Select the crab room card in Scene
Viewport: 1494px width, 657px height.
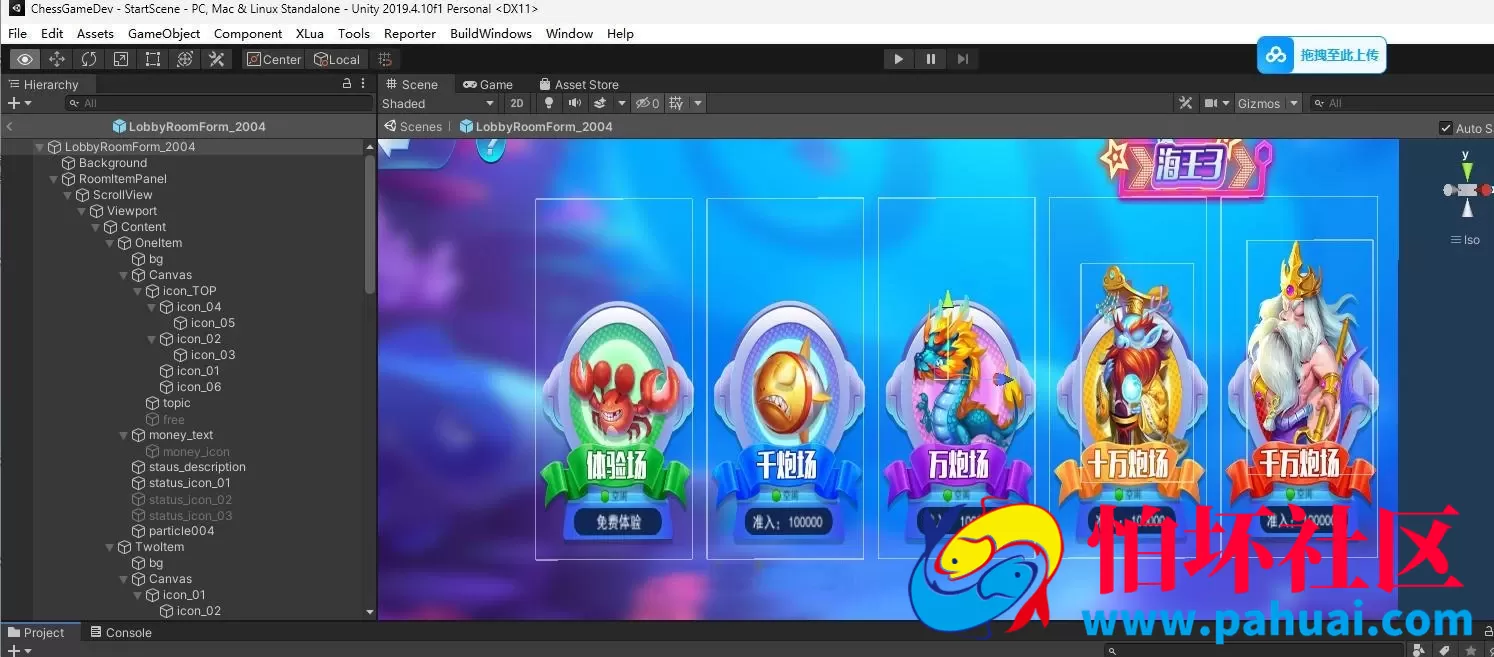614,378
